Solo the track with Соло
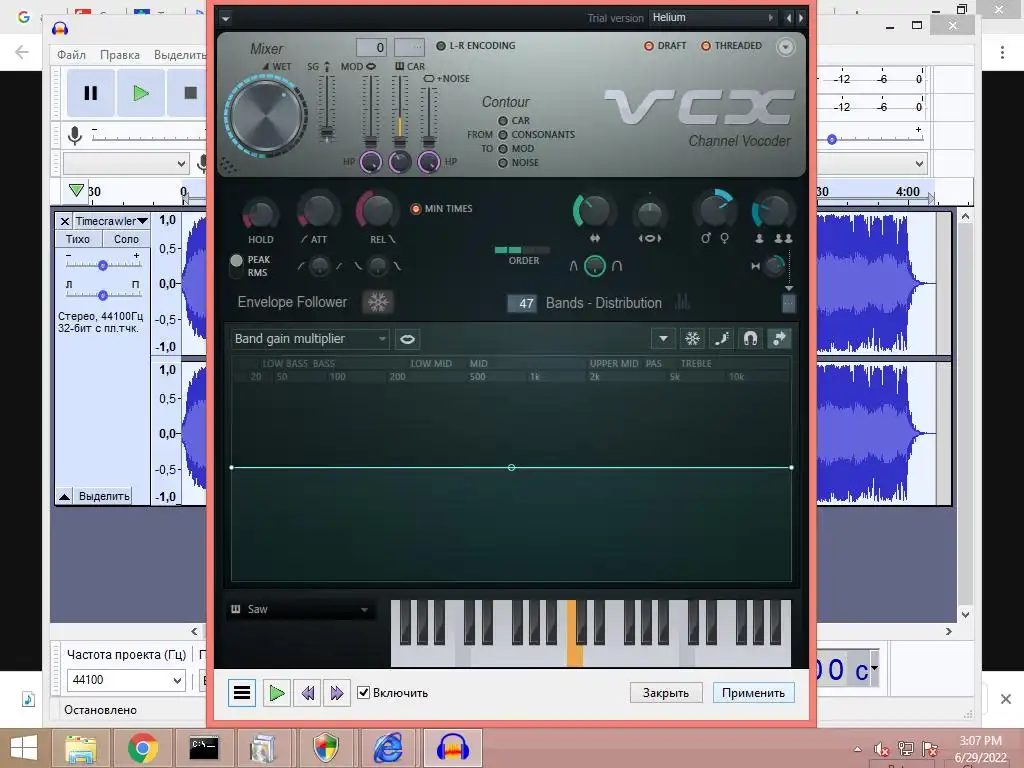 (126, 239)
